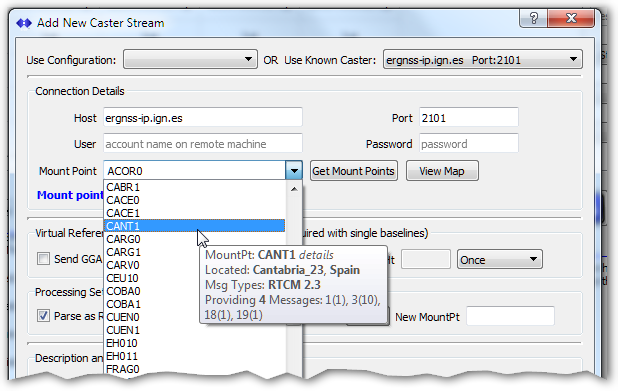This screenshot has height=391, width=618.
Task: Click the blue Mount point link text
Action: pyautogui.click(x=70, y=195)
